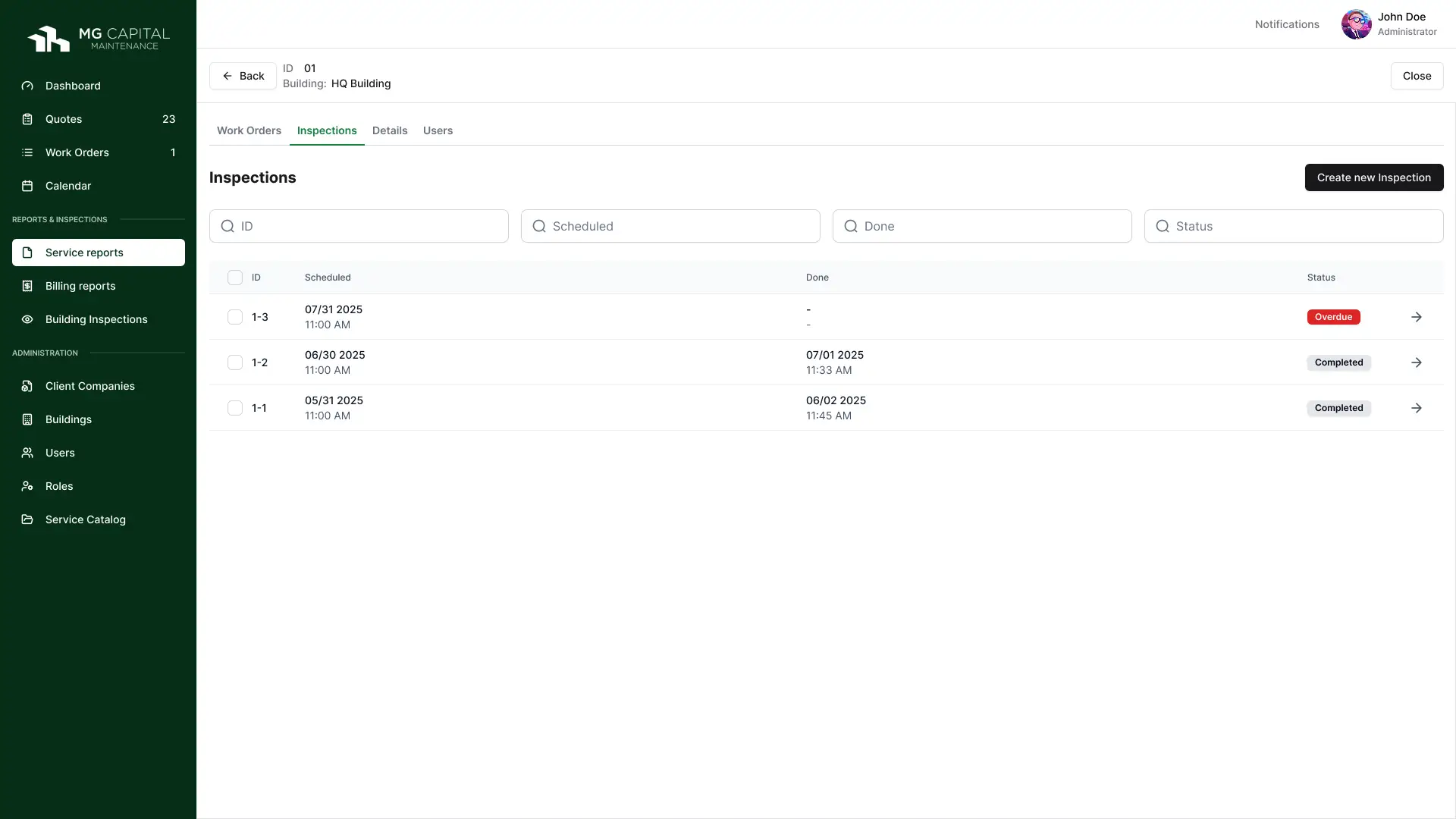Toggle the select-all checkbox in table header

(235, 278)
